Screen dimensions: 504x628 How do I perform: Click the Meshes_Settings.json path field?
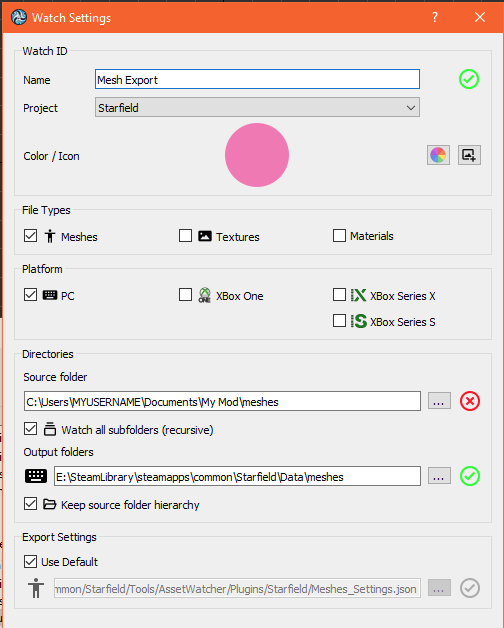(x=237, y=588)
